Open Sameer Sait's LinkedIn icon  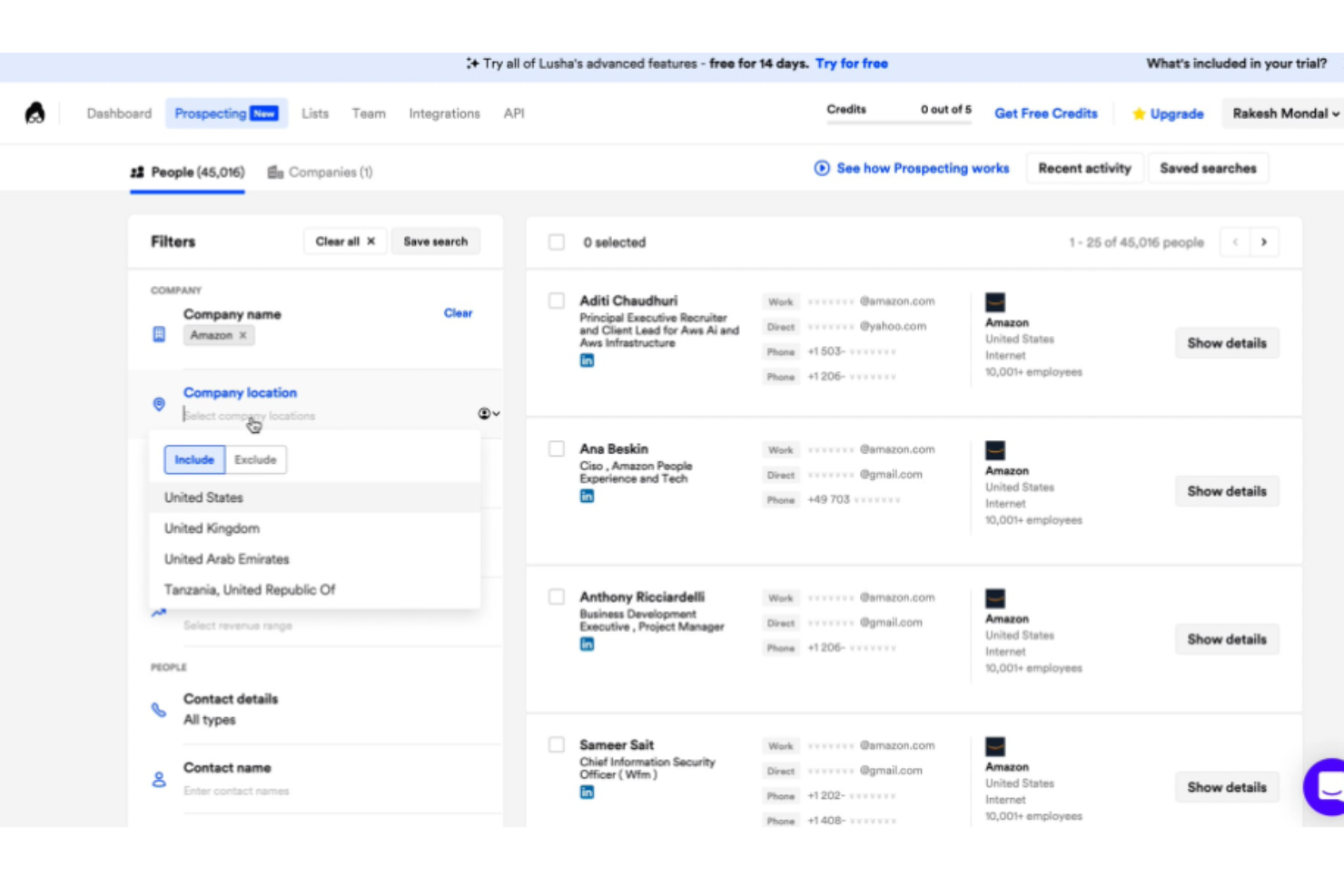tap(588, 792)
